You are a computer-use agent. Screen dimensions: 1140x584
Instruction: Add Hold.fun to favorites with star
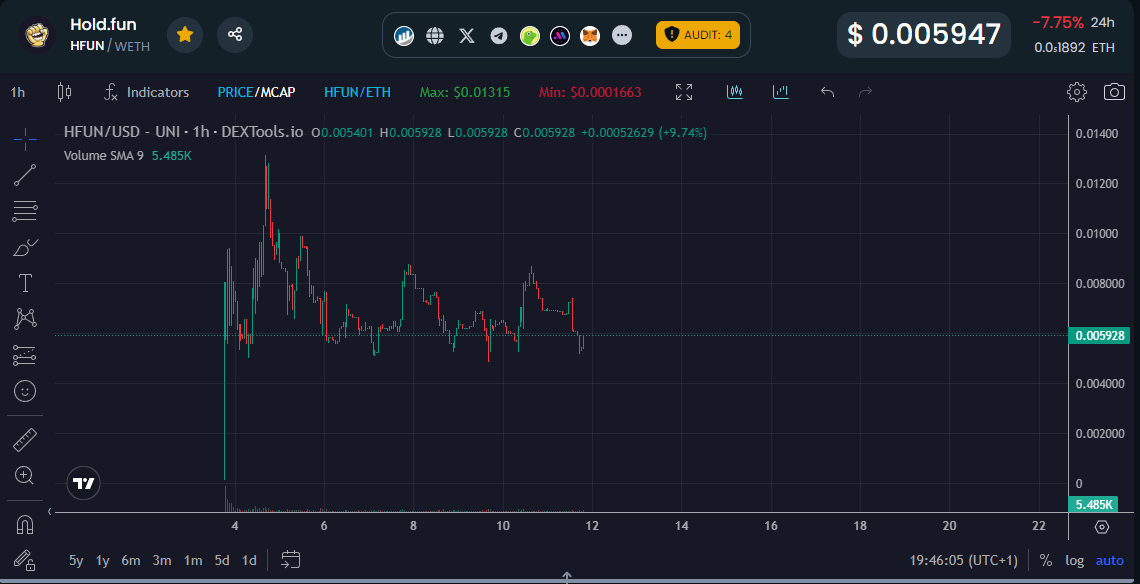[x=185, y=35]
